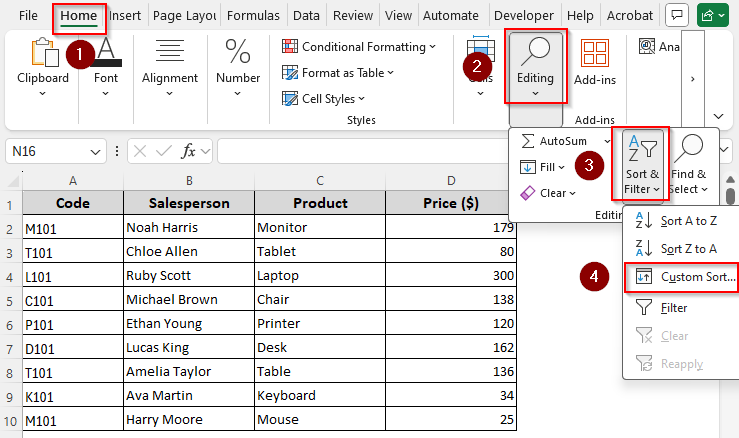The image size is (739, 438).
Task: Switch to the Formulas tab
Action: coord(253,16)
